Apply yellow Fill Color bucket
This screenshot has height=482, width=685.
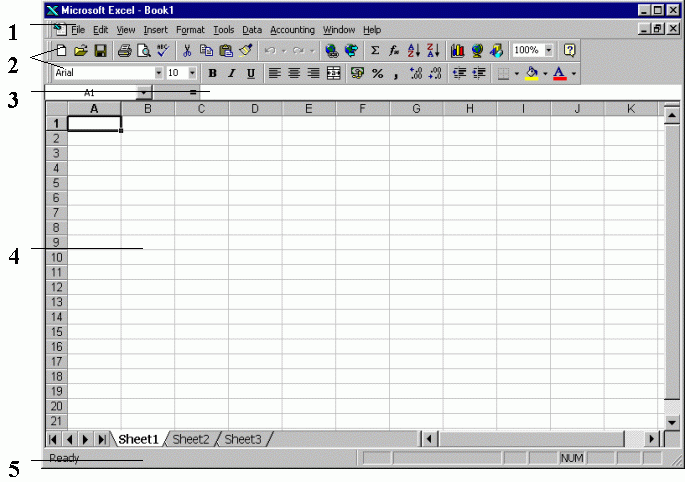tap(532, 73)
